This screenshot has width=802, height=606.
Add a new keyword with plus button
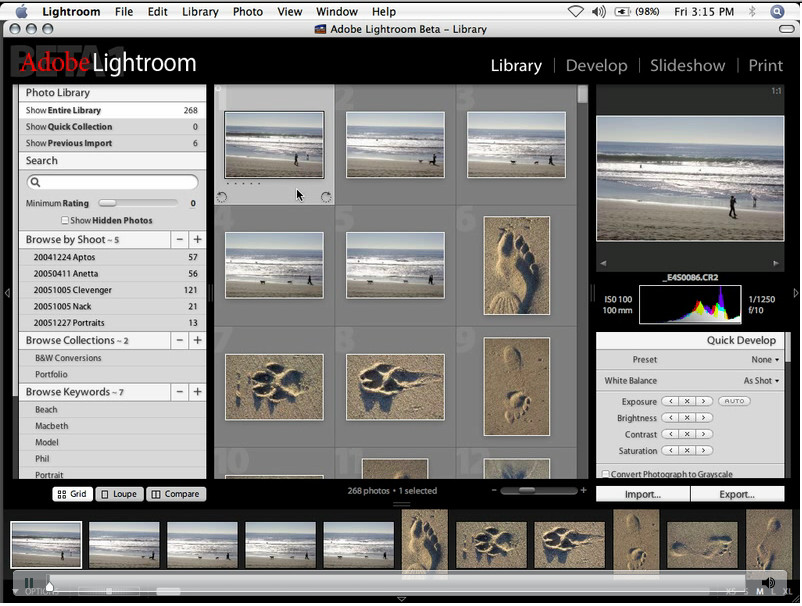[x=197, y=392]
